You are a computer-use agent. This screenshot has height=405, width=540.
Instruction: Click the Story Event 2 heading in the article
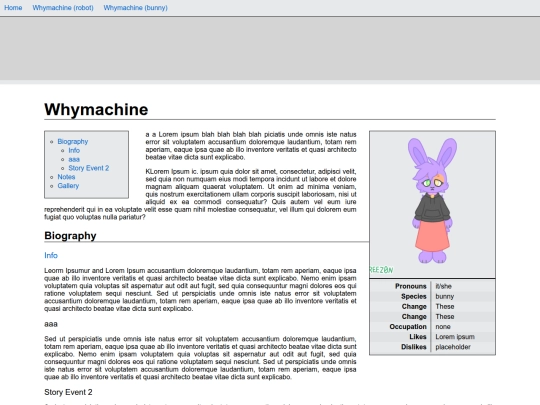tap(68, 392)
